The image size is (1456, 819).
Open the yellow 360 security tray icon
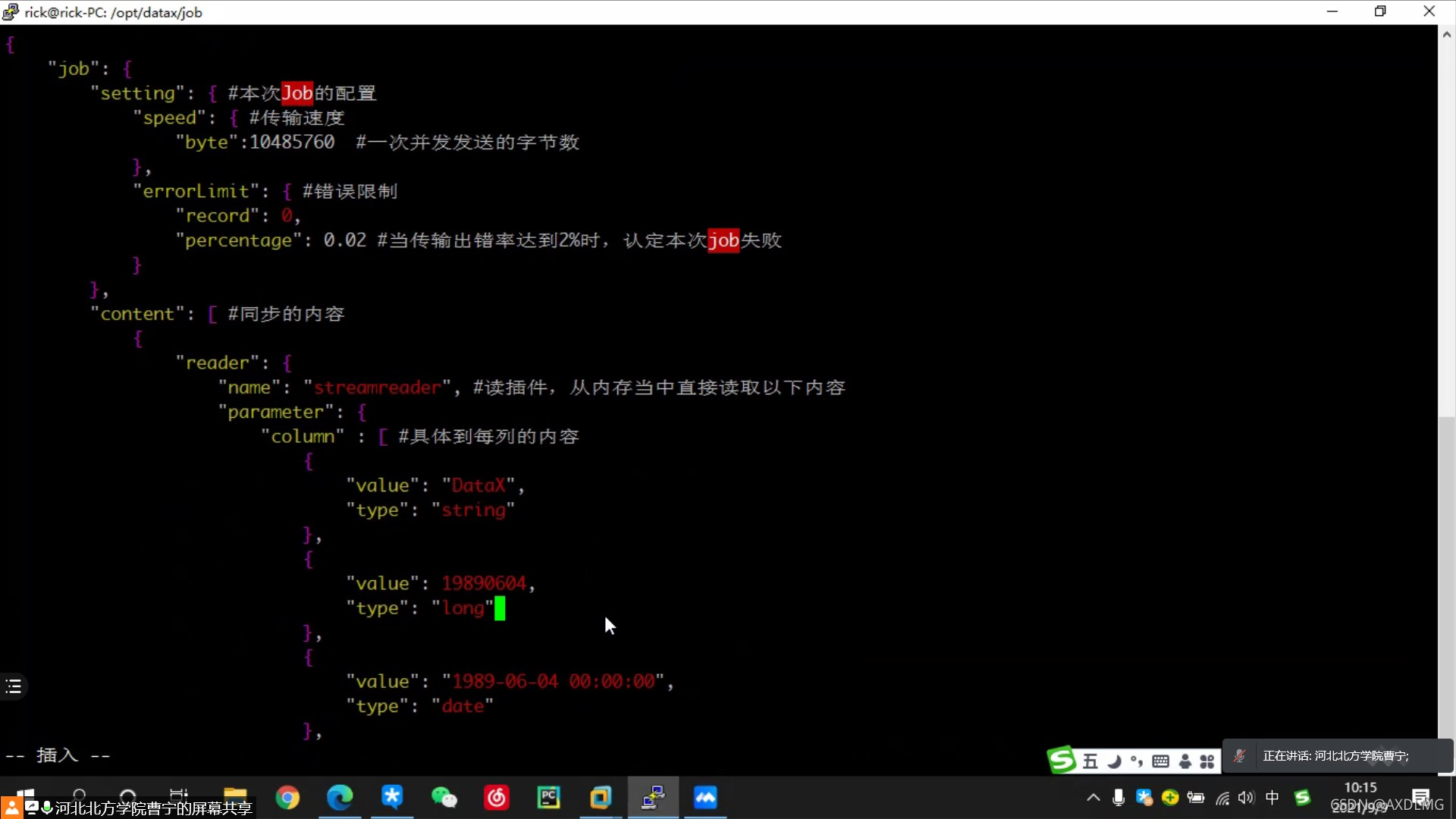coord(1170,797)
